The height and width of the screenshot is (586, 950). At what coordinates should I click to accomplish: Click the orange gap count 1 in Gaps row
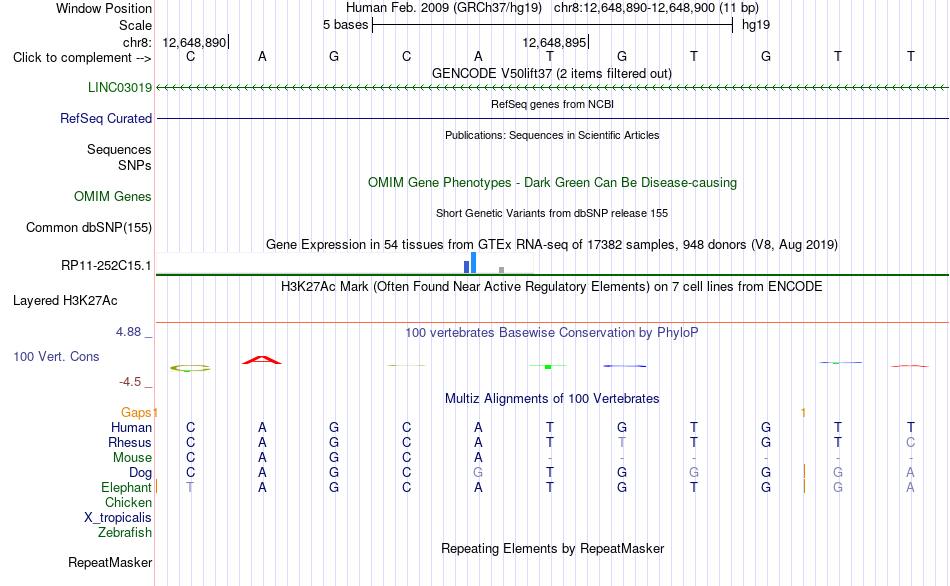tap(803, 412)
